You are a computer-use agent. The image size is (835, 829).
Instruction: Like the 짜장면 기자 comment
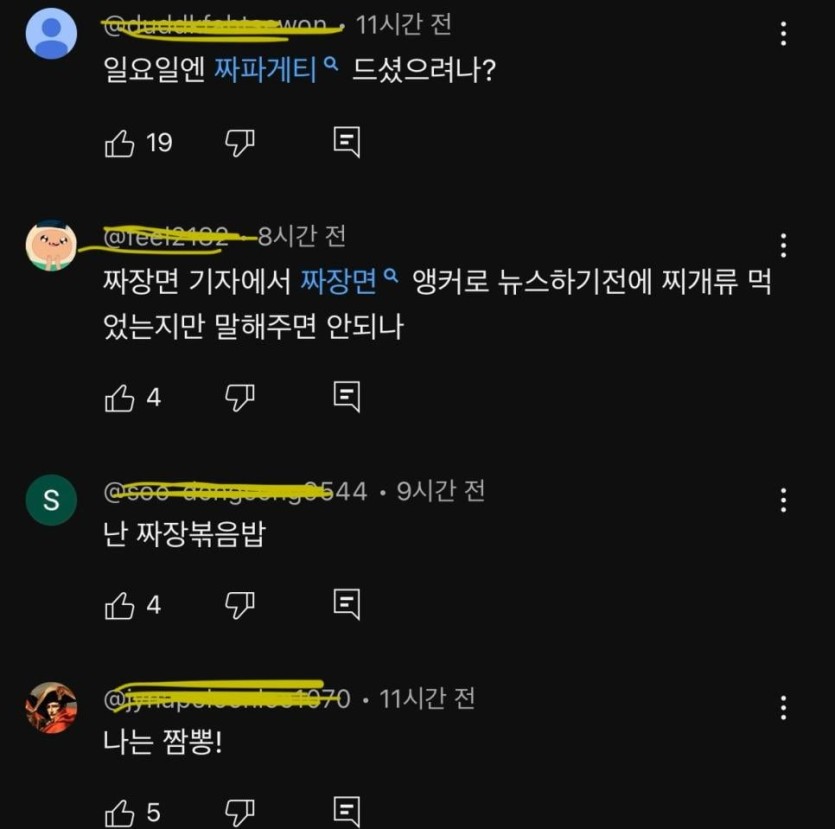(x=120, y=398)
